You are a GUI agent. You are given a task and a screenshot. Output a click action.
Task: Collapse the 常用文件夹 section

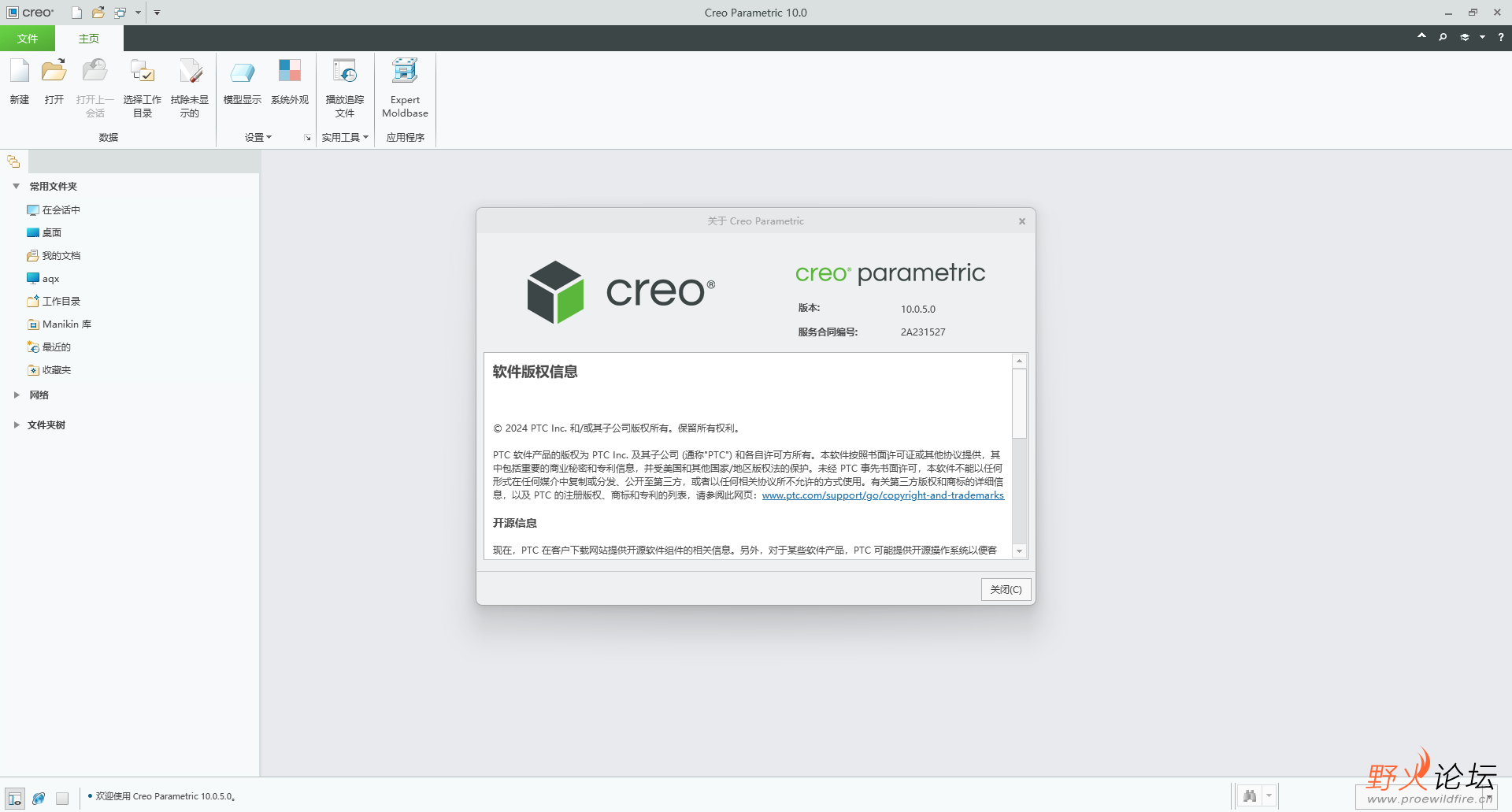[x=16, y=187]
